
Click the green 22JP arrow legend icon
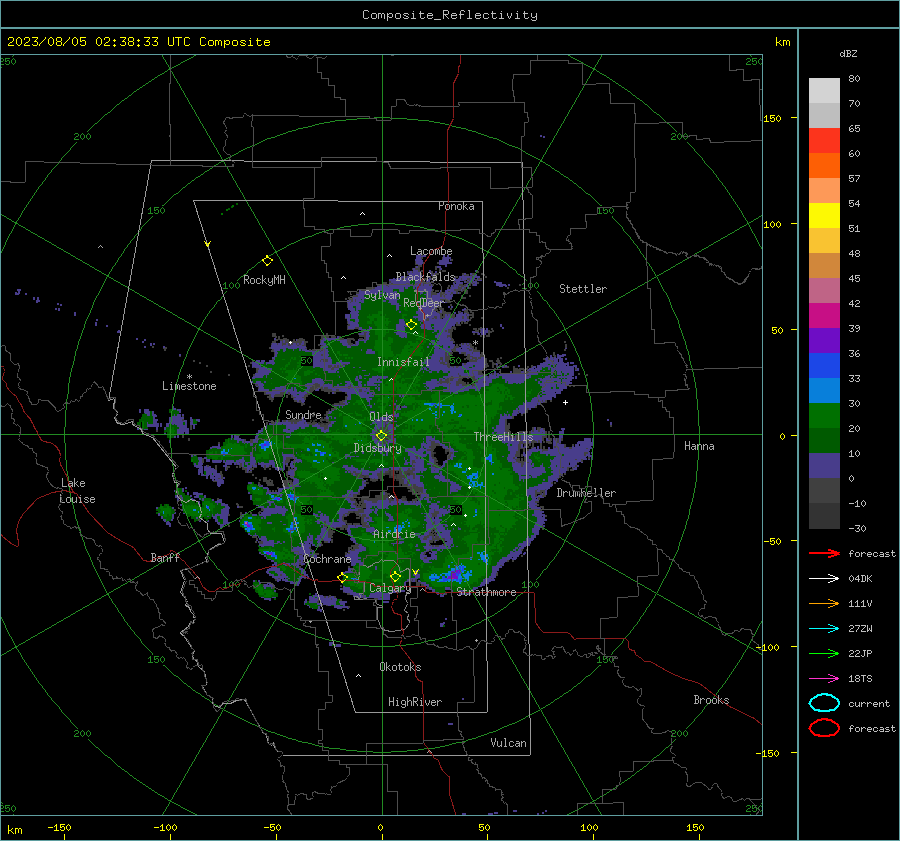point(824,653)
